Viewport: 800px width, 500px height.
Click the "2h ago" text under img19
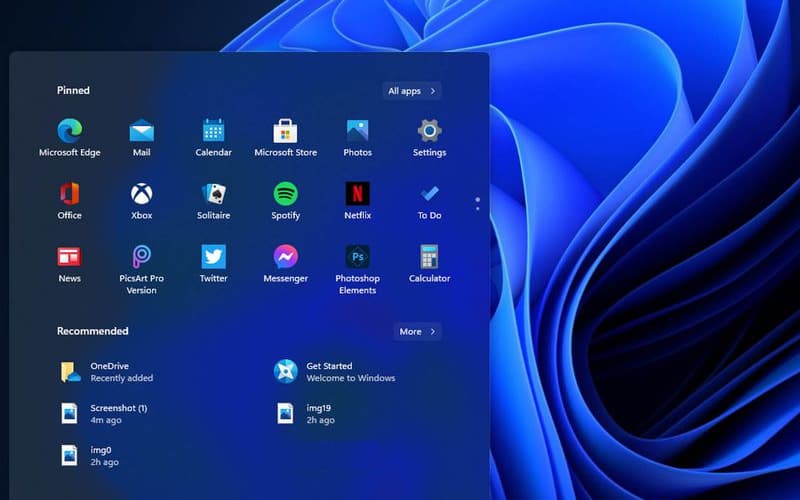pyautogui.click(x=320, y=420)
